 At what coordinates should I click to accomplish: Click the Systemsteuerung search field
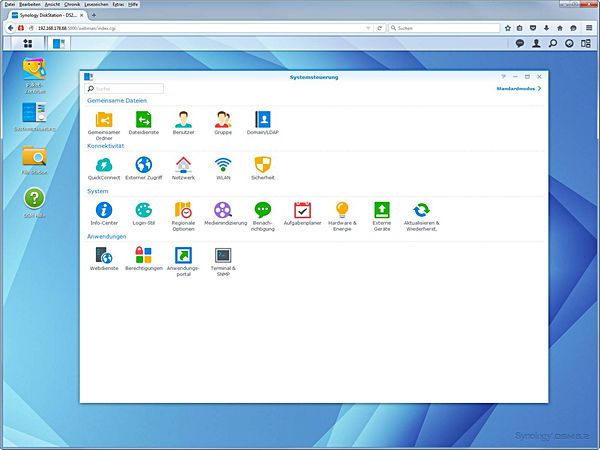pyautogui.click(x=124, y=88)
